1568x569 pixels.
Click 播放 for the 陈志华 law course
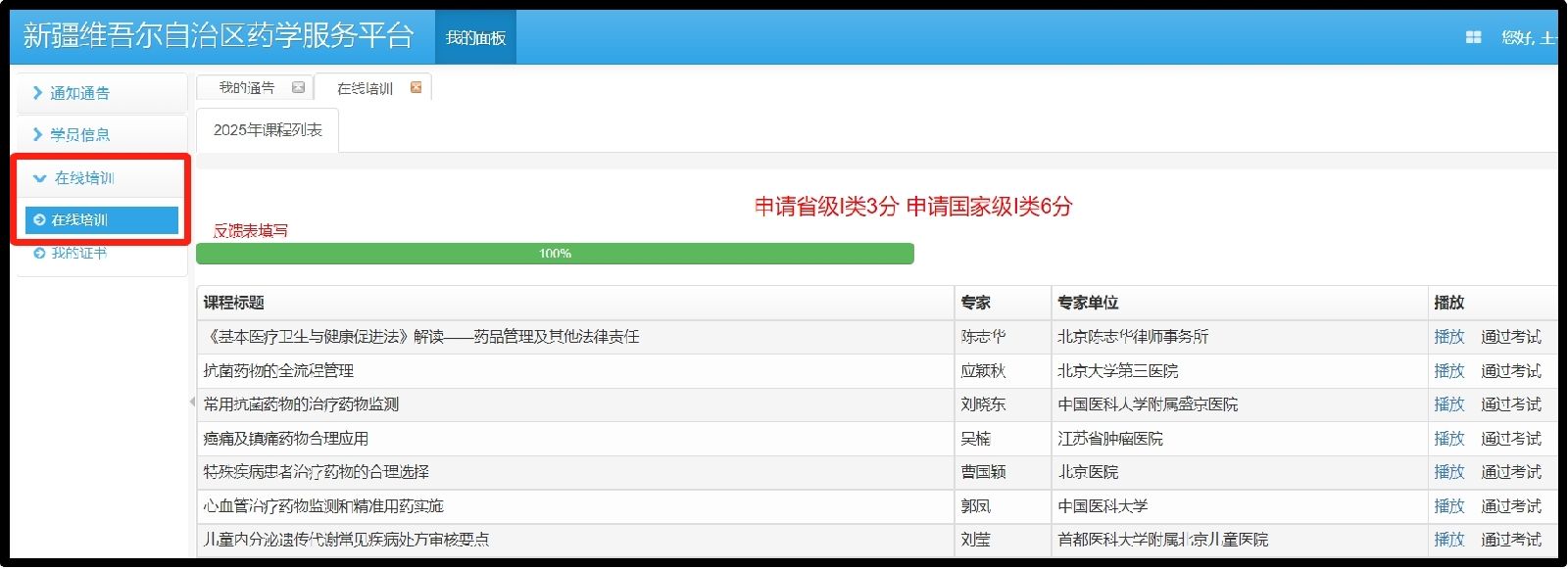pyautogui.click(x=1448, y=336)
